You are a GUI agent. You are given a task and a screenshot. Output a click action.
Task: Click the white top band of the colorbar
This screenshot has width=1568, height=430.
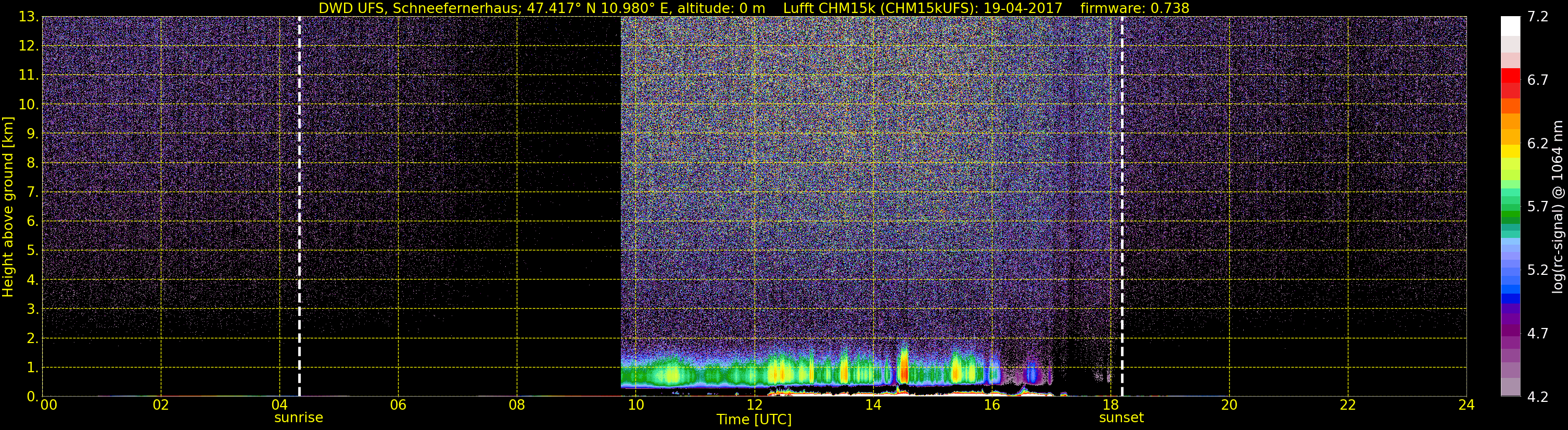click(x=1510, y=26)
